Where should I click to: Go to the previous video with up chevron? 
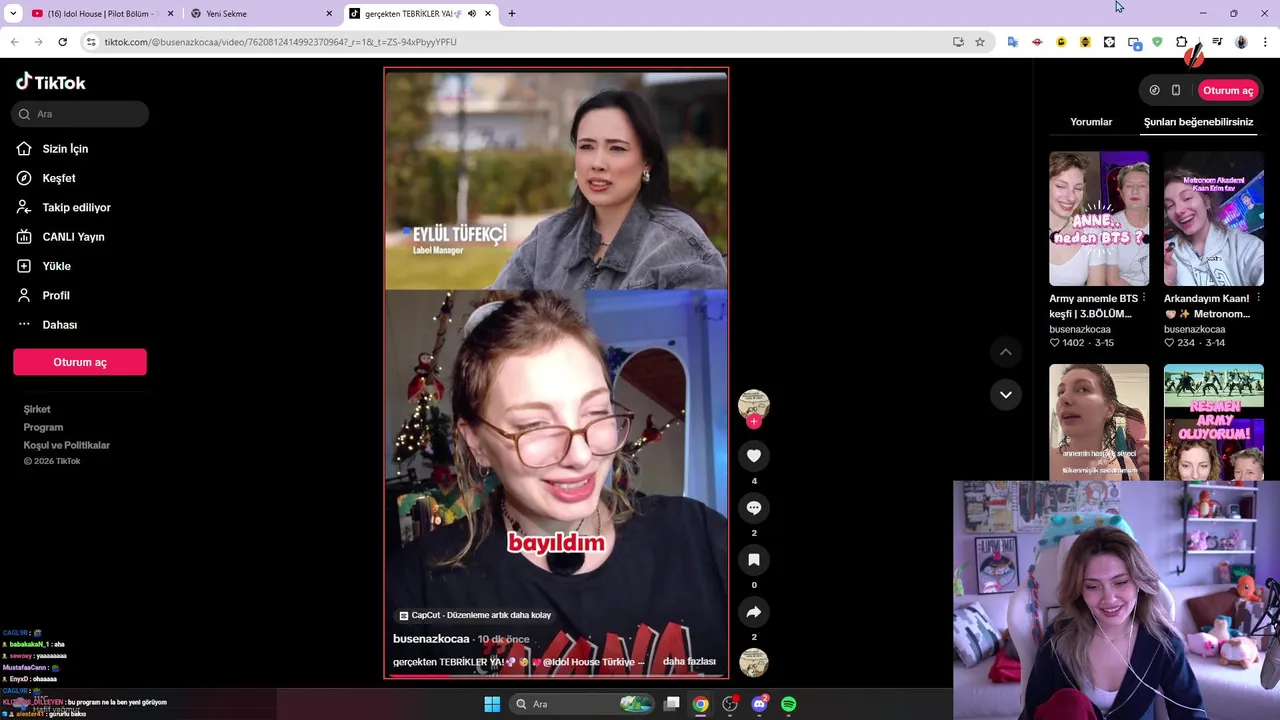click(1006, 352)
